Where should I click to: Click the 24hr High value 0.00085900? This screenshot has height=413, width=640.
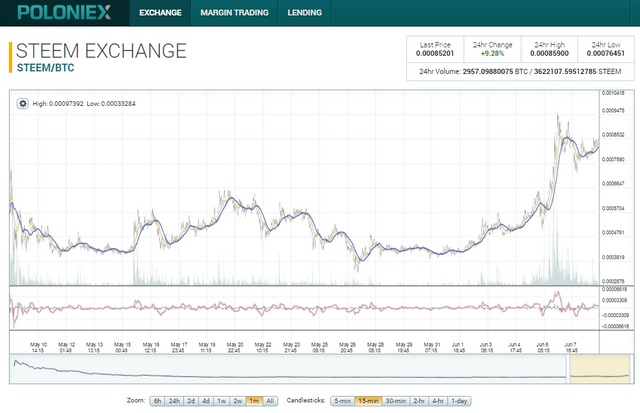[549, 53]
